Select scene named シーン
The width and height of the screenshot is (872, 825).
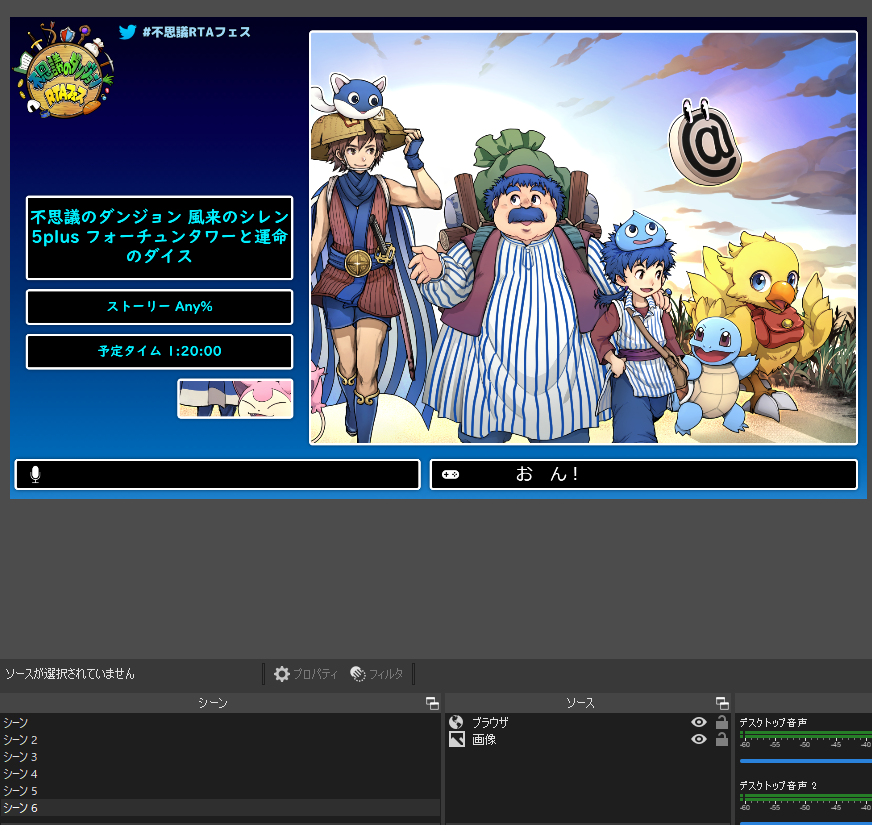click(220, 723)
